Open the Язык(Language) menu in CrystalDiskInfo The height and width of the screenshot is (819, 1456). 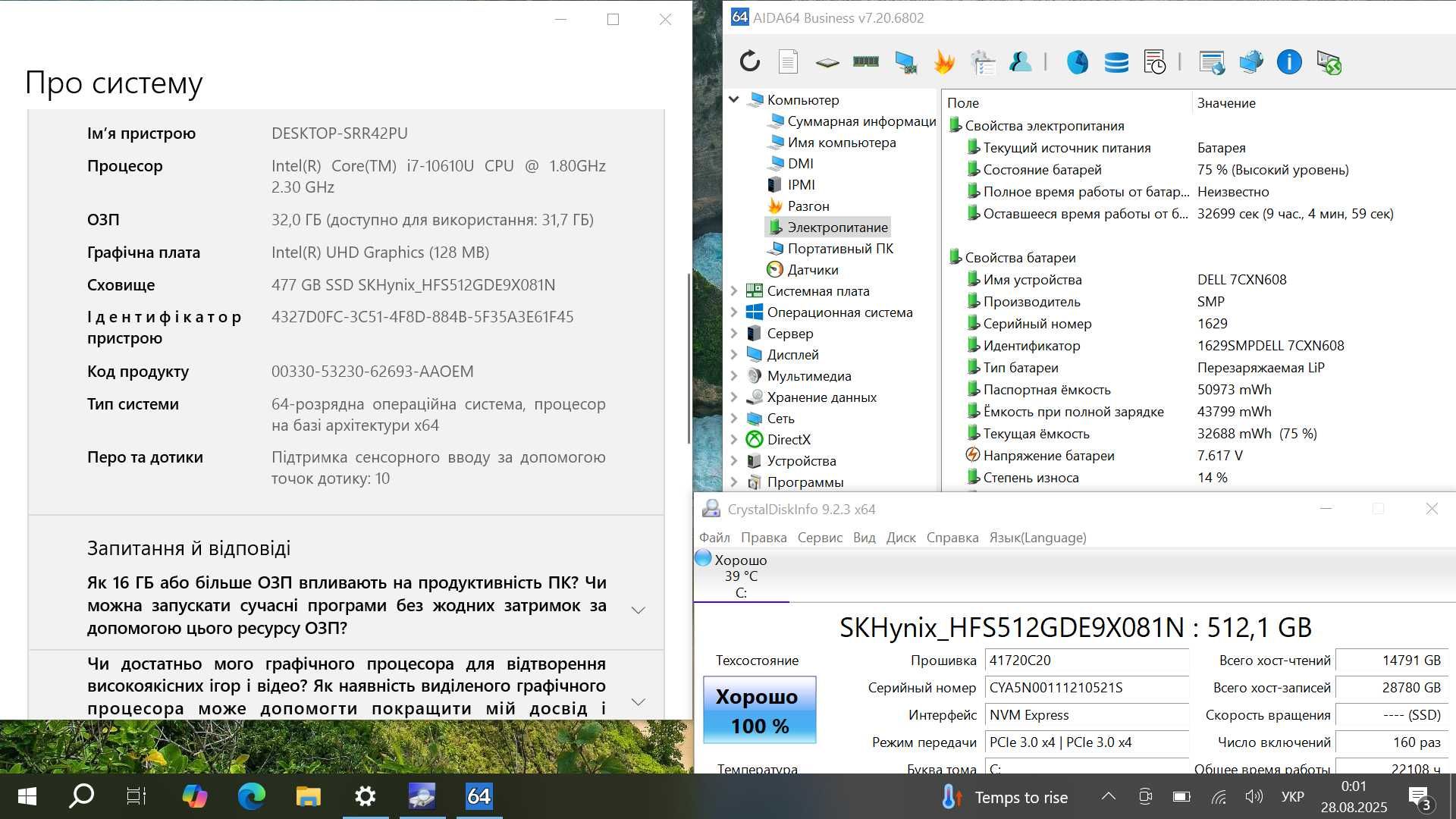tap(1037, 537)
